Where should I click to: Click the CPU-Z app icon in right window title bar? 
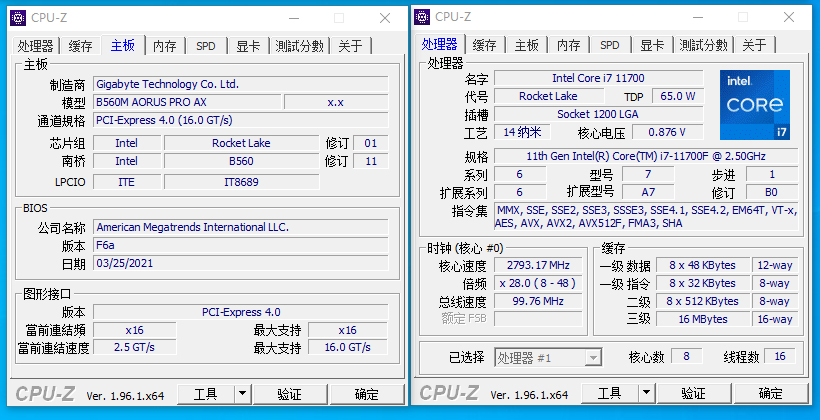coord(422,17)
